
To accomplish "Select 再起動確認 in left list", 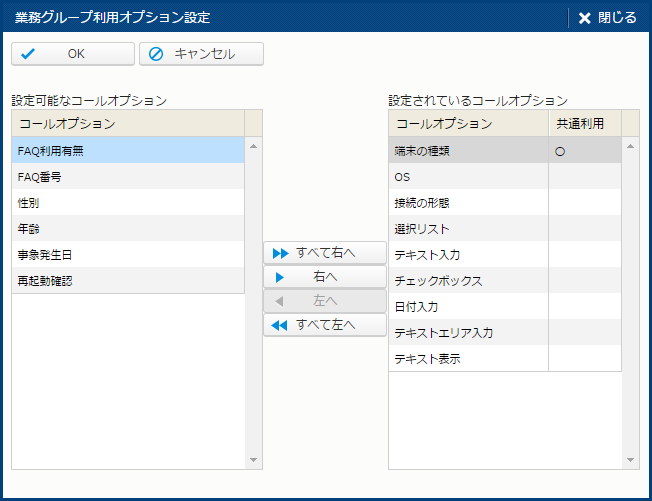I will 128,280.
